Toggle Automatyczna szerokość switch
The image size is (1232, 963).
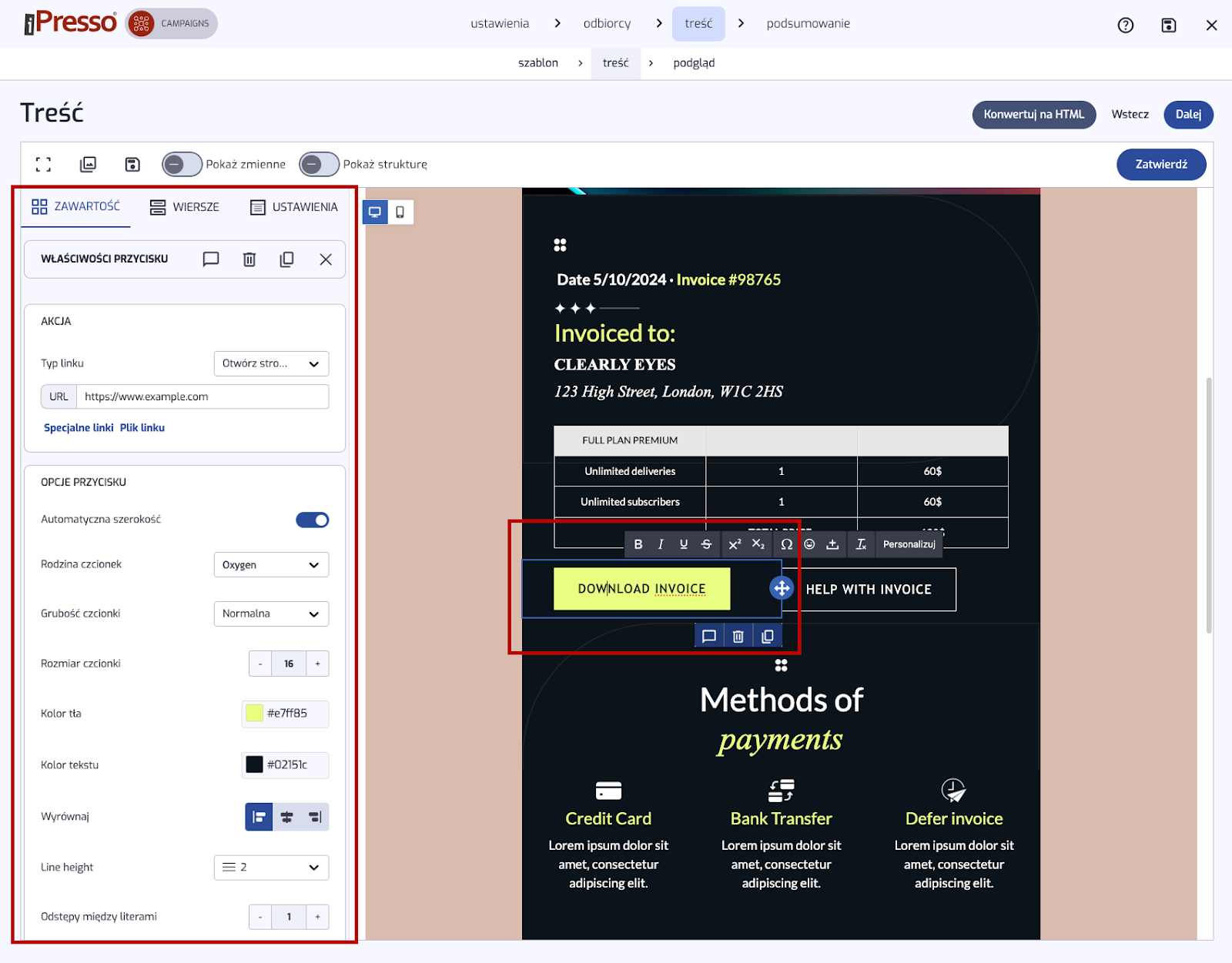pos(313,520)
